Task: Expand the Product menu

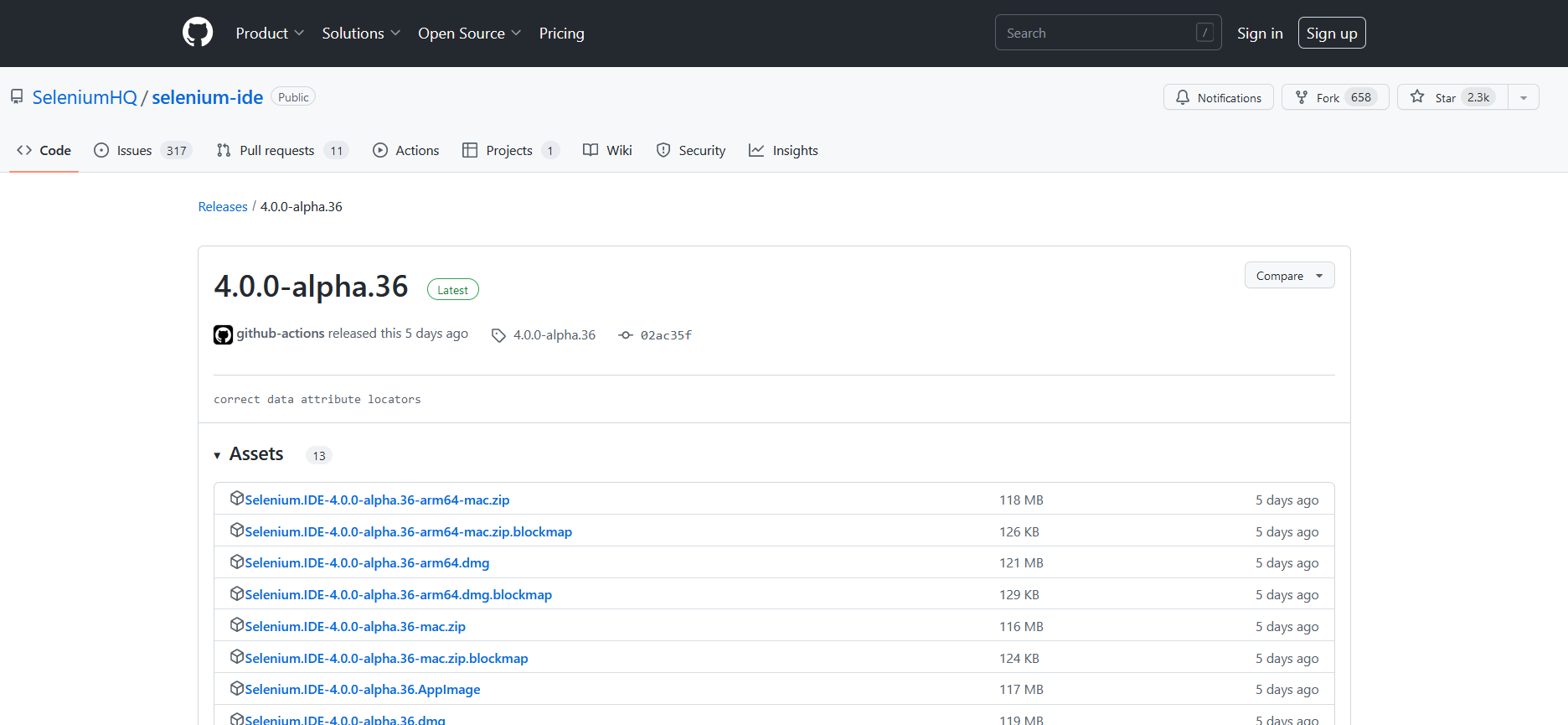Action: (269, 34)
